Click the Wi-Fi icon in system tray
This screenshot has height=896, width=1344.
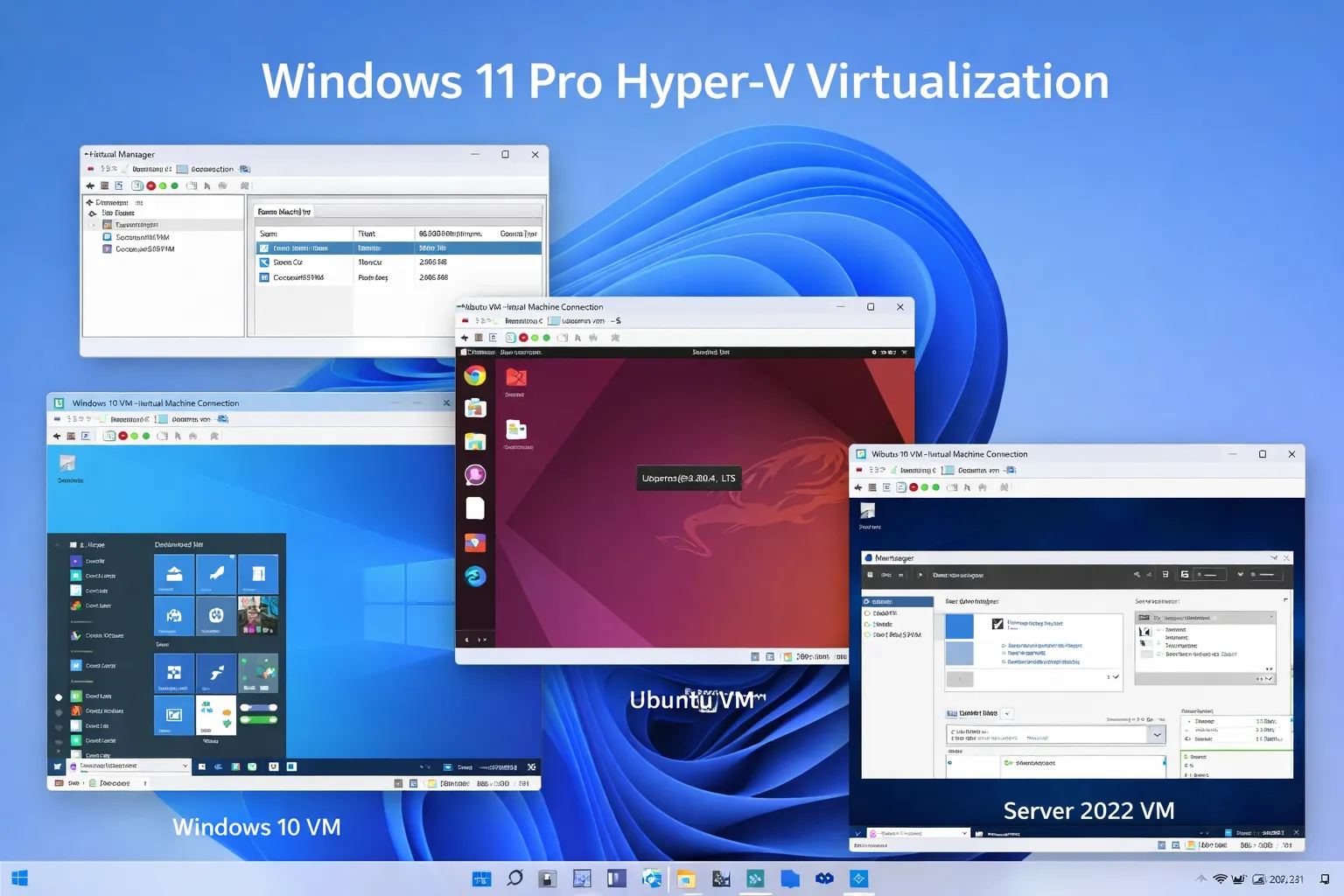click(x=1220, y=878)
